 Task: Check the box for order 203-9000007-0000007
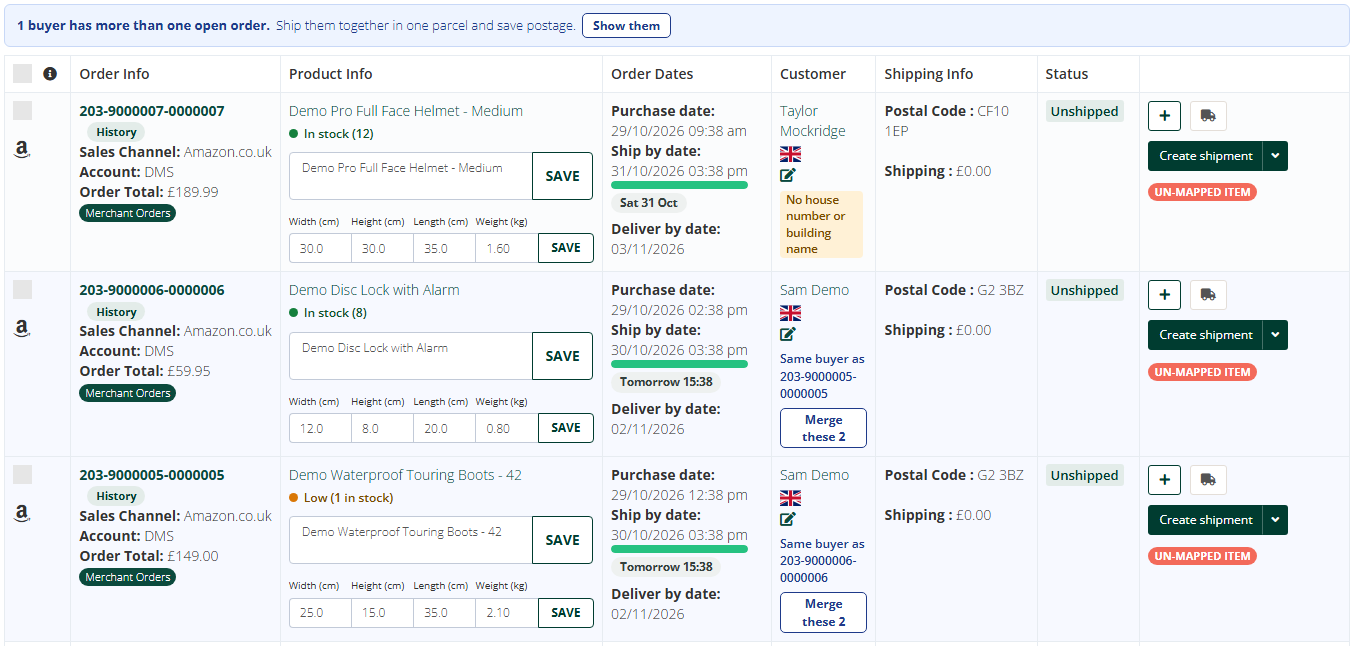(22, 111)
